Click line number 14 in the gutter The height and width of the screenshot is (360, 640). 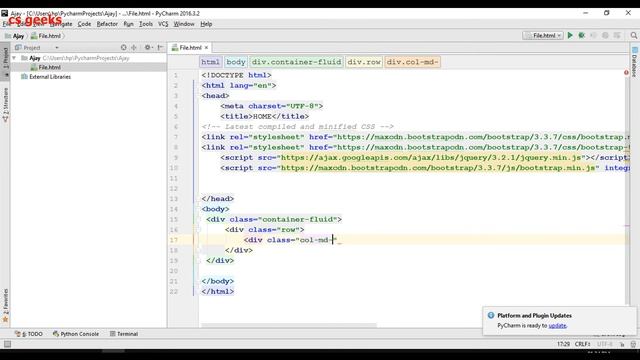(174, 209)
